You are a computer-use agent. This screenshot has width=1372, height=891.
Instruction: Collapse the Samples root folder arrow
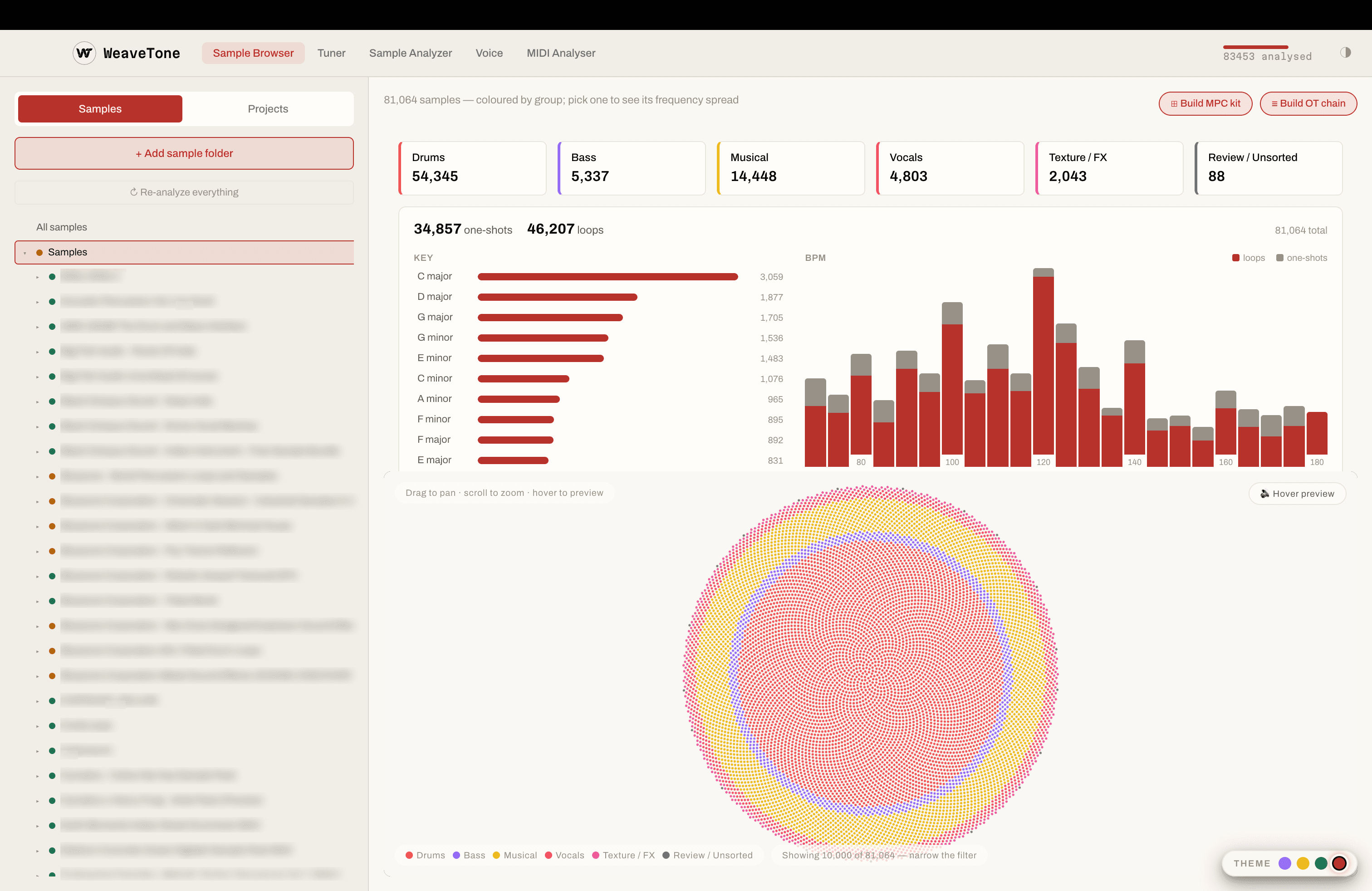point(25,252)
